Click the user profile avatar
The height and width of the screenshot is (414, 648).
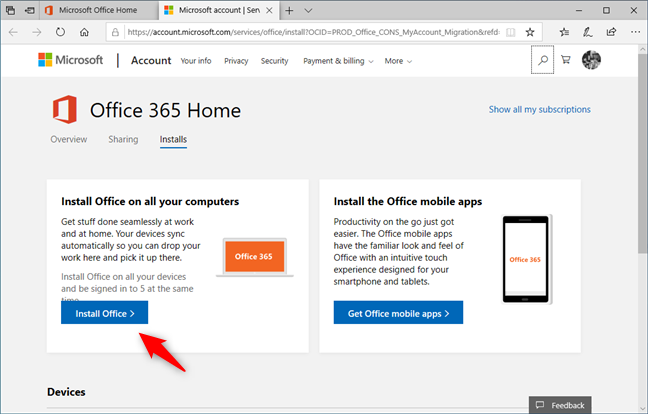tap(592, 60)
